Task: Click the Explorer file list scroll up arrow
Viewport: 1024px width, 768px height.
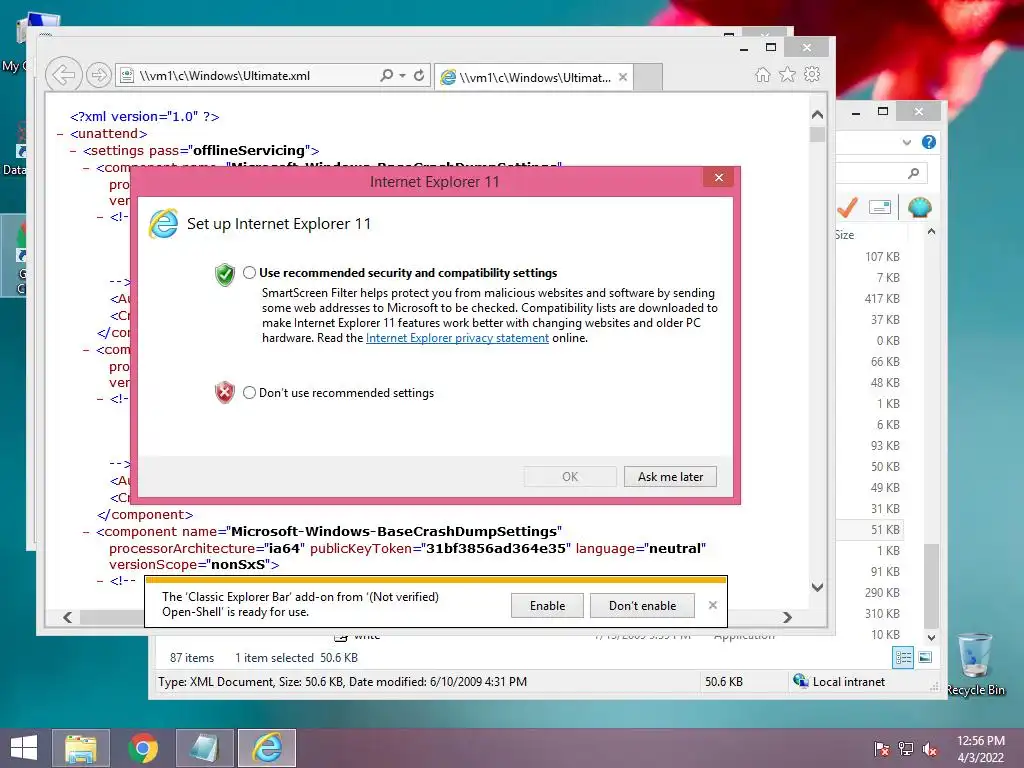Action: click(931, 232)
